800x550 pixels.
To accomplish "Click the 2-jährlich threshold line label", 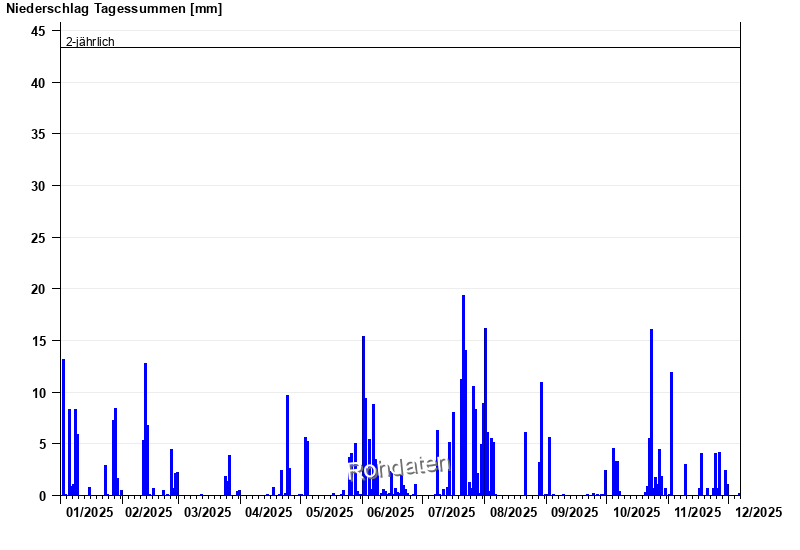I will (x=90, y=42).
